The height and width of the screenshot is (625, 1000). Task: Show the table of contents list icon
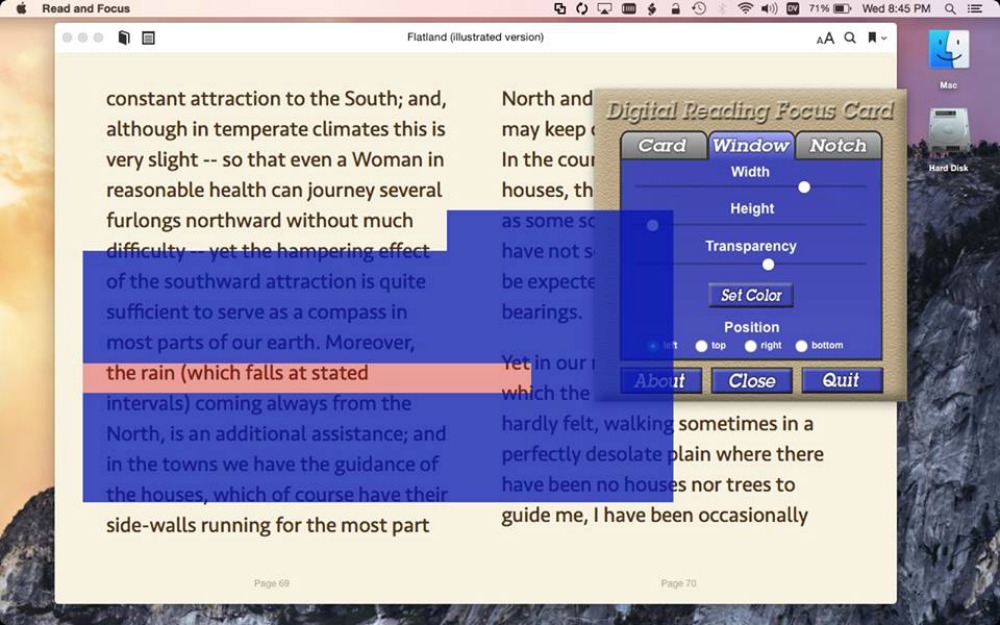[148, 38]
